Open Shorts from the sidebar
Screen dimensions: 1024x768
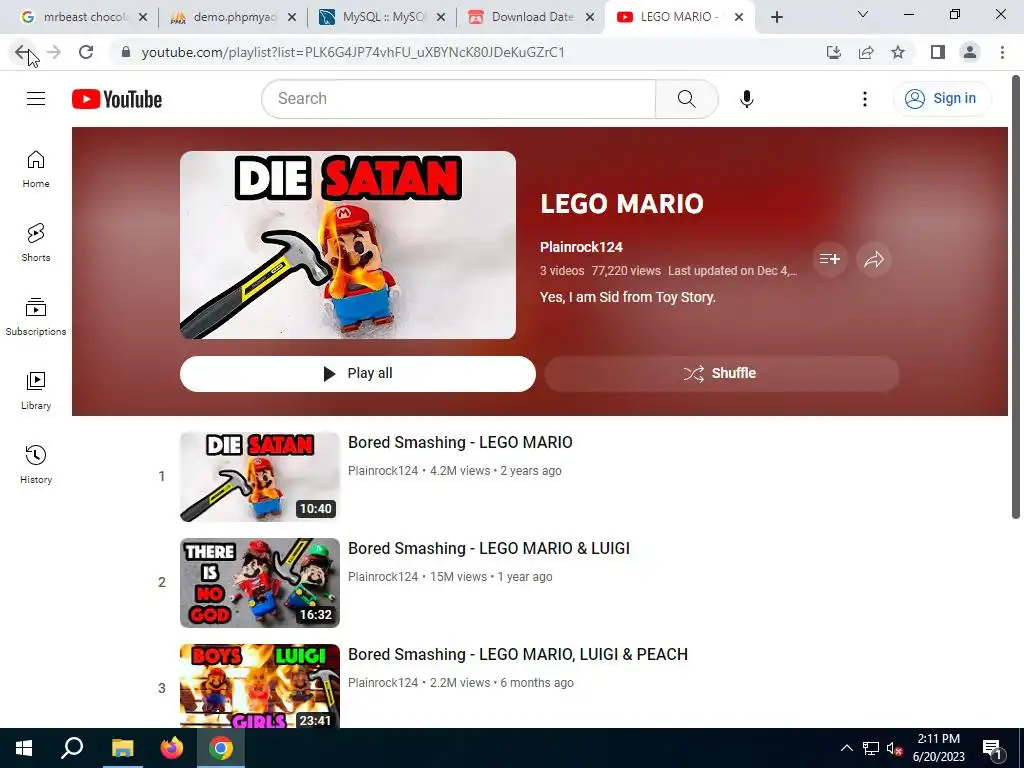(x=36, y=243)
